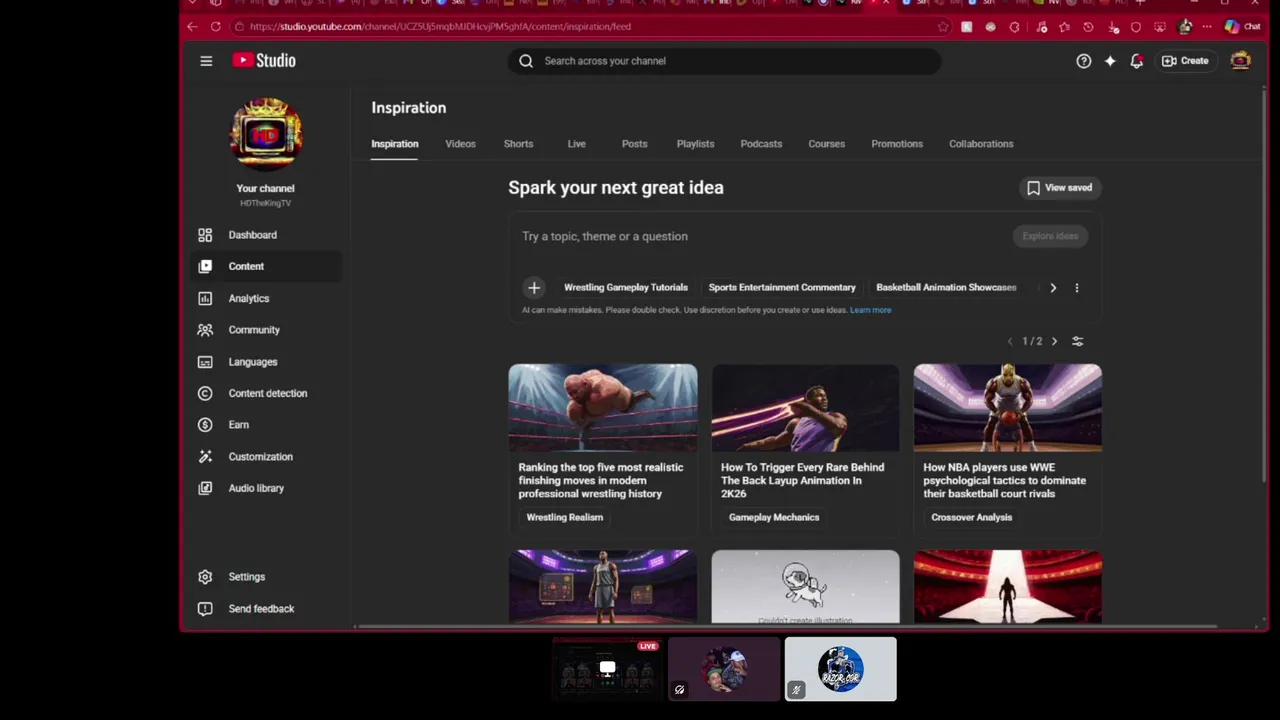Open the NBA players WWE tactics thumbnail
Screen dimensions: 1280x720
pos(1008,408)
